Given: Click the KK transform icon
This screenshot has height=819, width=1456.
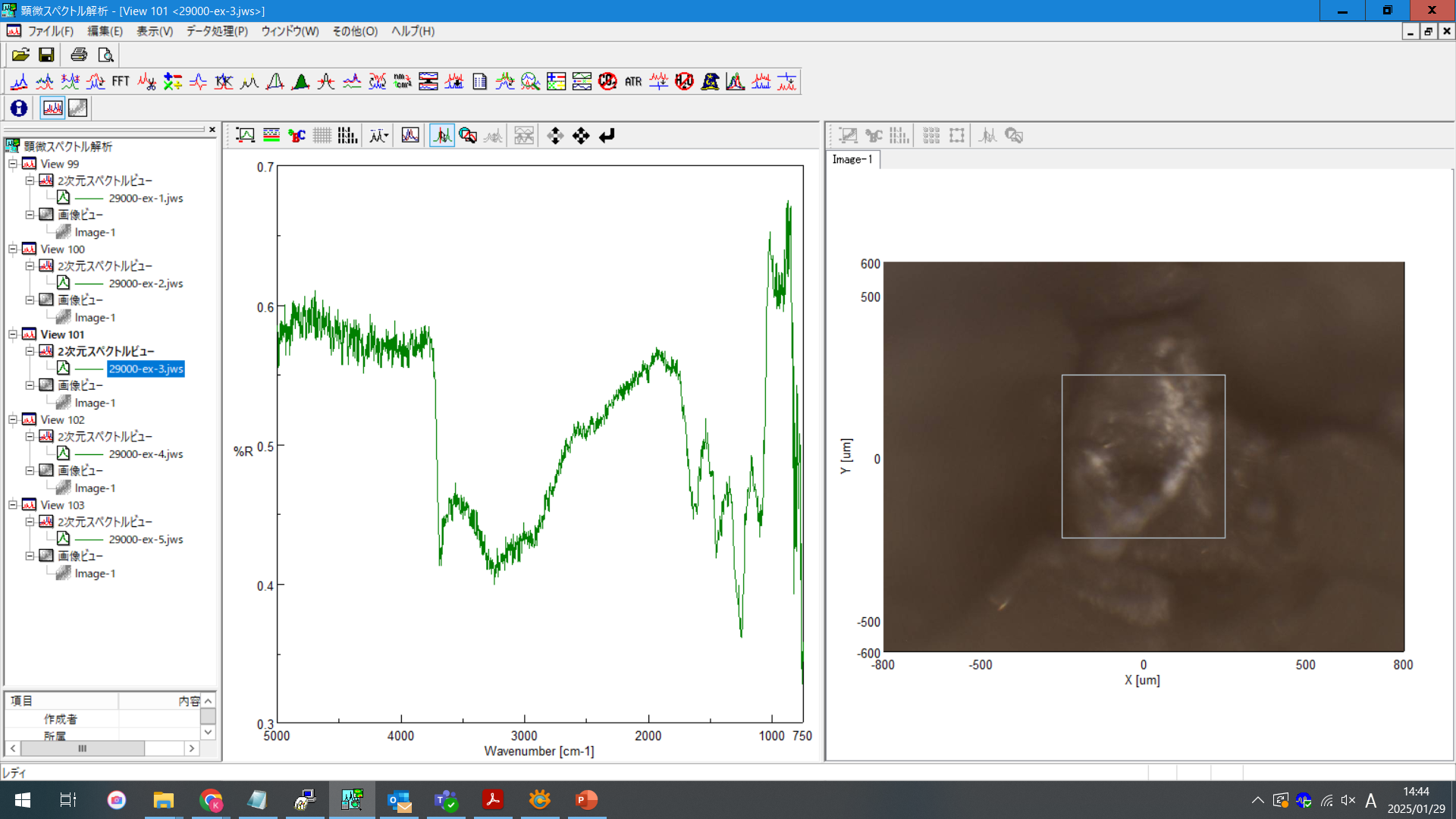Looking at the screenshot, I should point(224,81).
